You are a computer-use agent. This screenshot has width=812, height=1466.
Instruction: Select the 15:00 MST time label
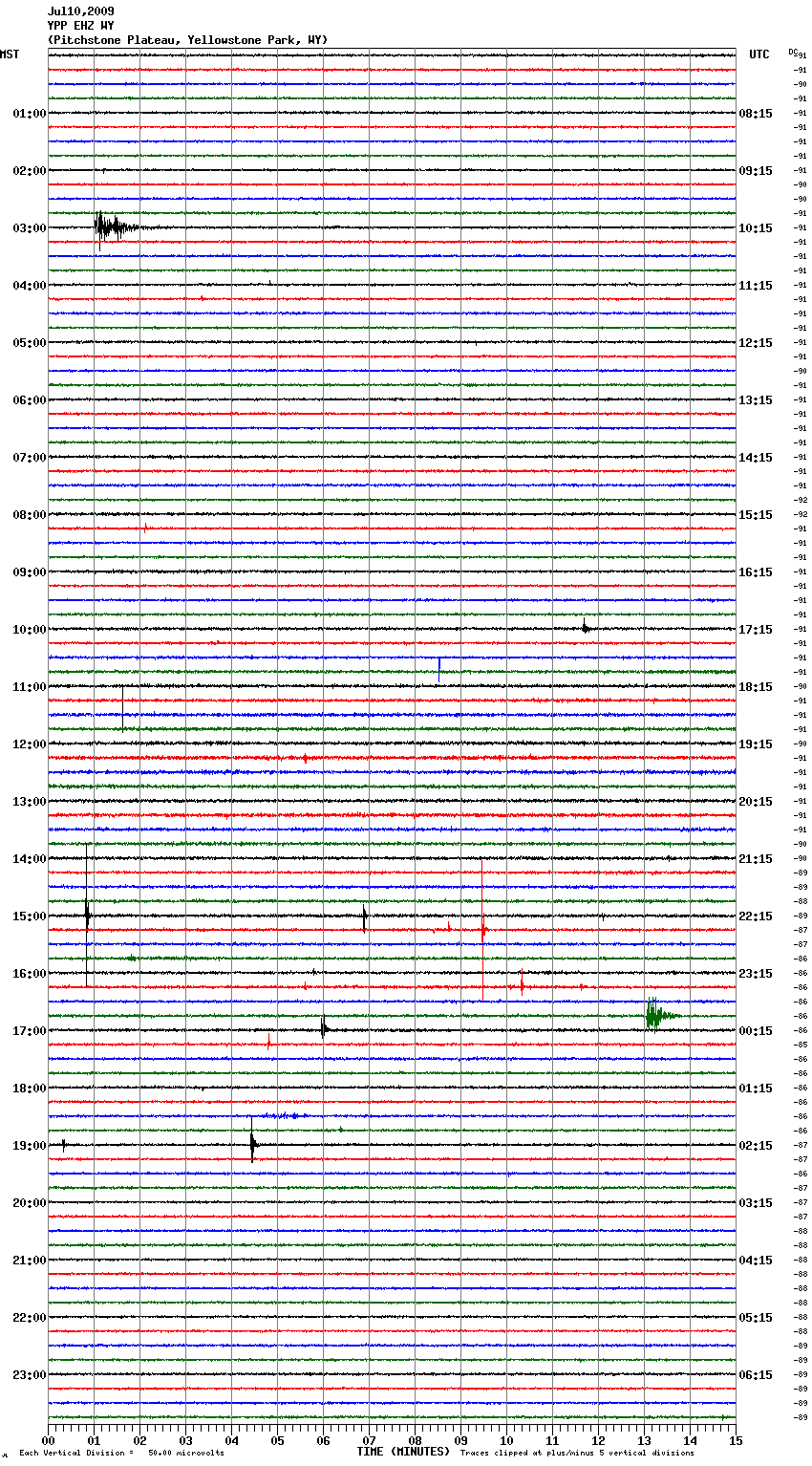(30, 916)
